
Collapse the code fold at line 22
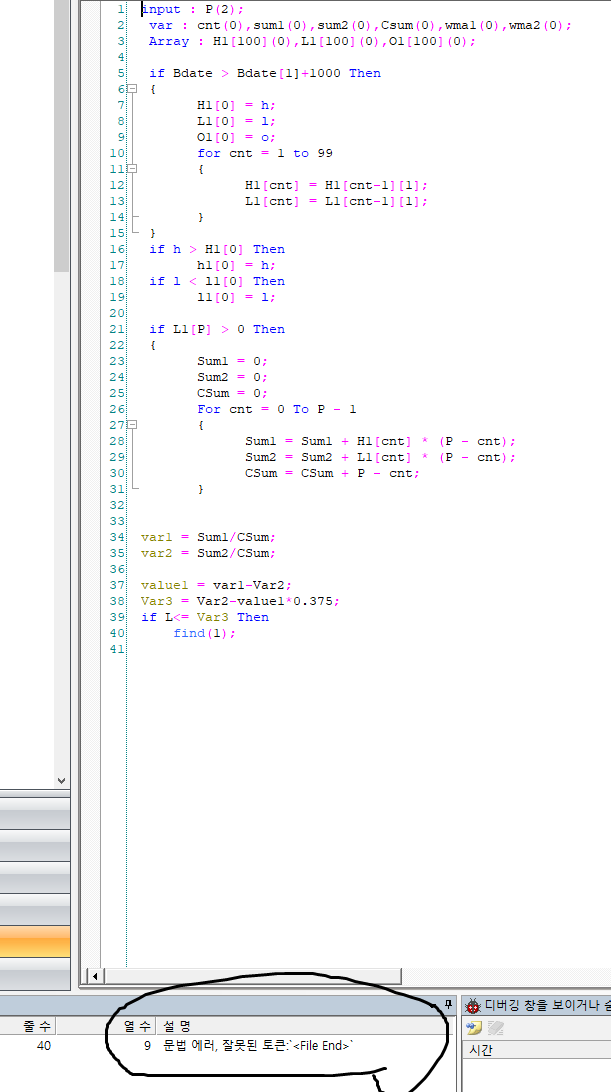[x=132, y=345]
